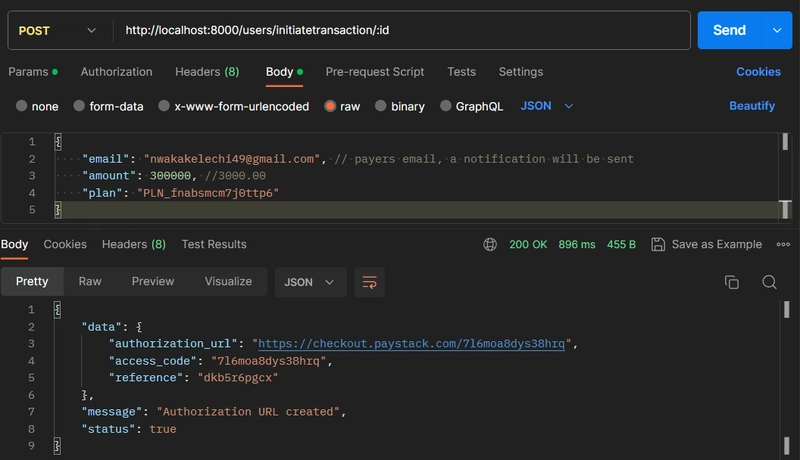Search the response with magnifier icon

coord(769,282)
